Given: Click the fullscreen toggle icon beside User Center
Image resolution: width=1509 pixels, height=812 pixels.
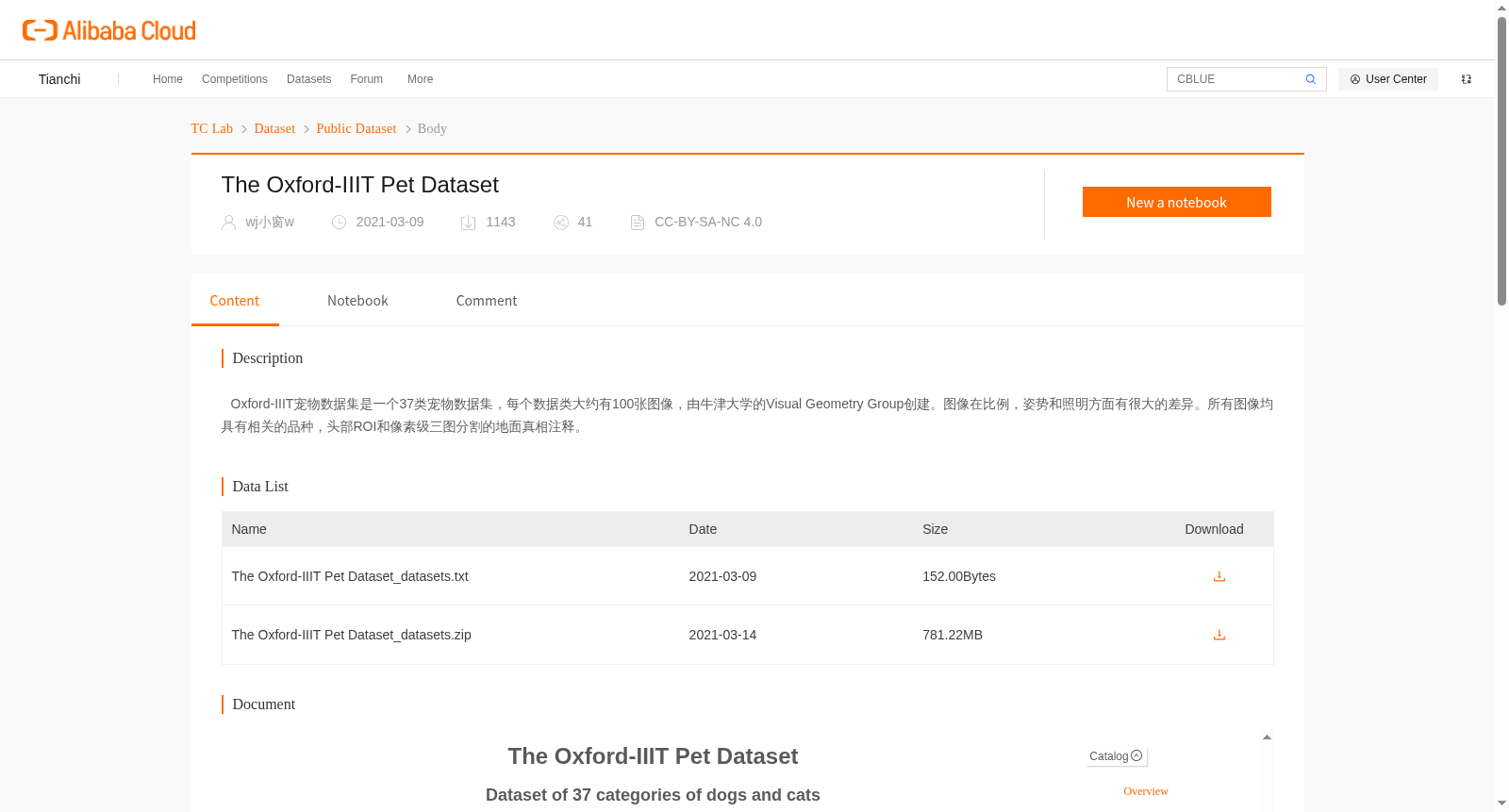Looking at the screenshot, I should [1467, 79].
